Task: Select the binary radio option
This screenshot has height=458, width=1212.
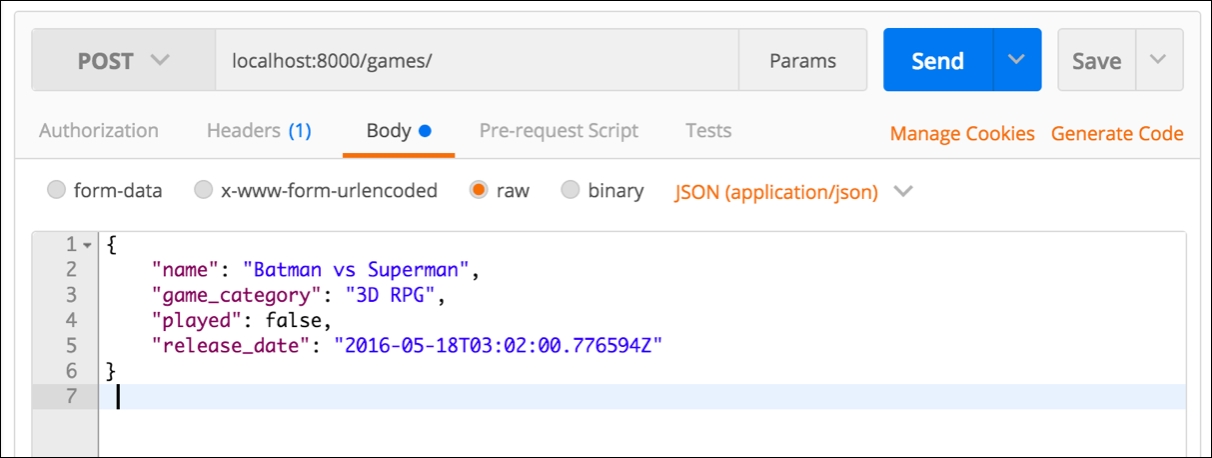Action: click(571, 190)
